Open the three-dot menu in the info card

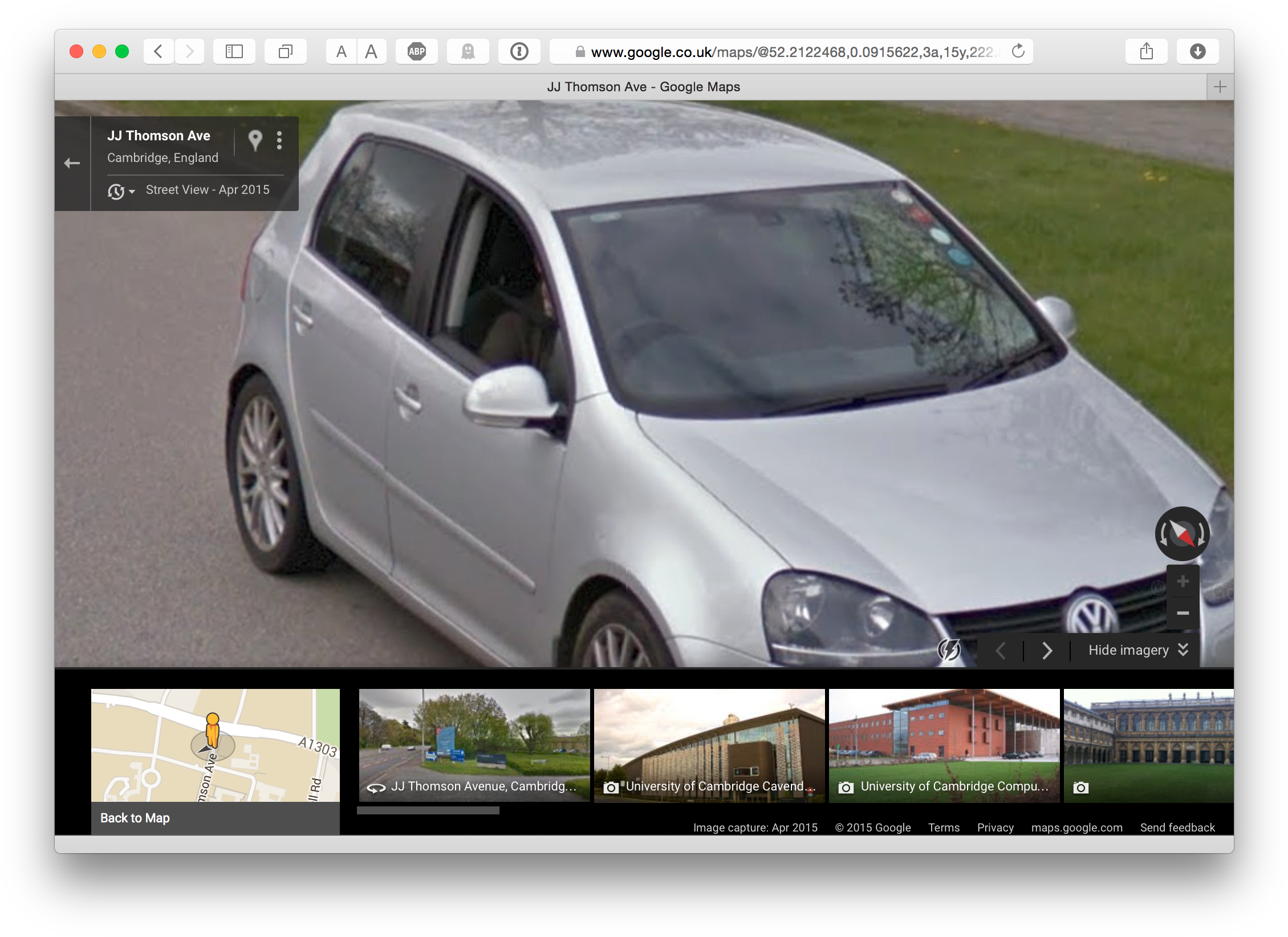click(x=279, y=140)
